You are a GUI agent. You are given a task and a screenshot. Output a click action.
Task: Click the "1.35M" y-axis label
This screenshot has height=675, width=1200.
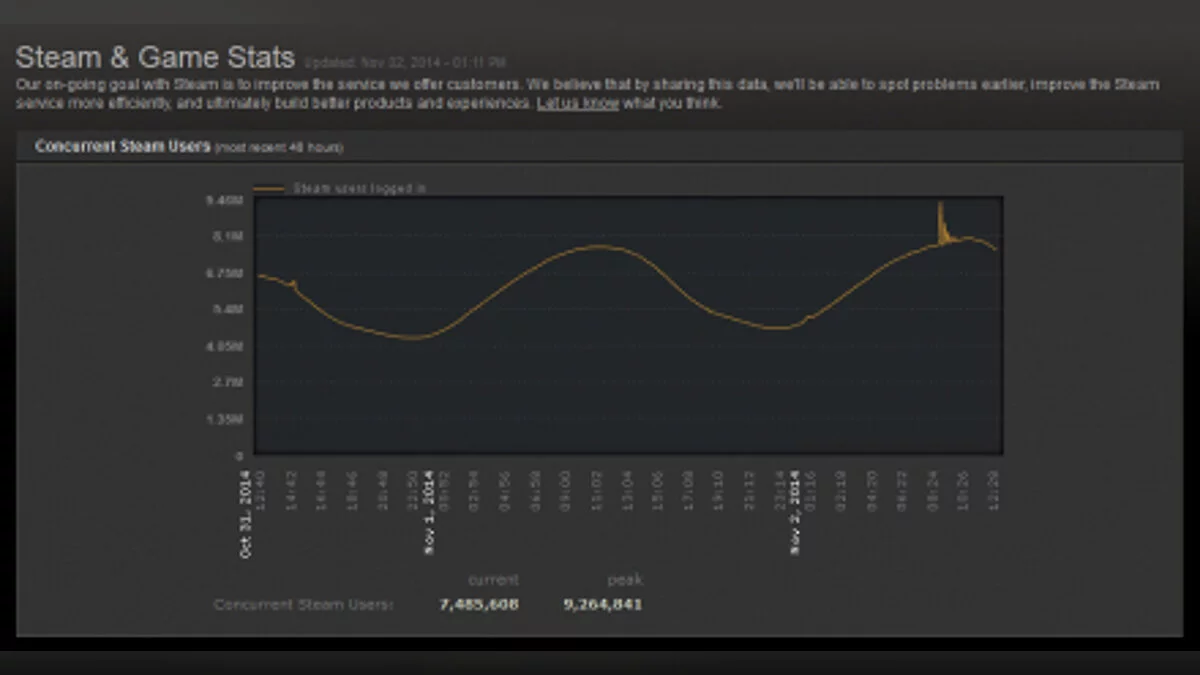point(225,419)
